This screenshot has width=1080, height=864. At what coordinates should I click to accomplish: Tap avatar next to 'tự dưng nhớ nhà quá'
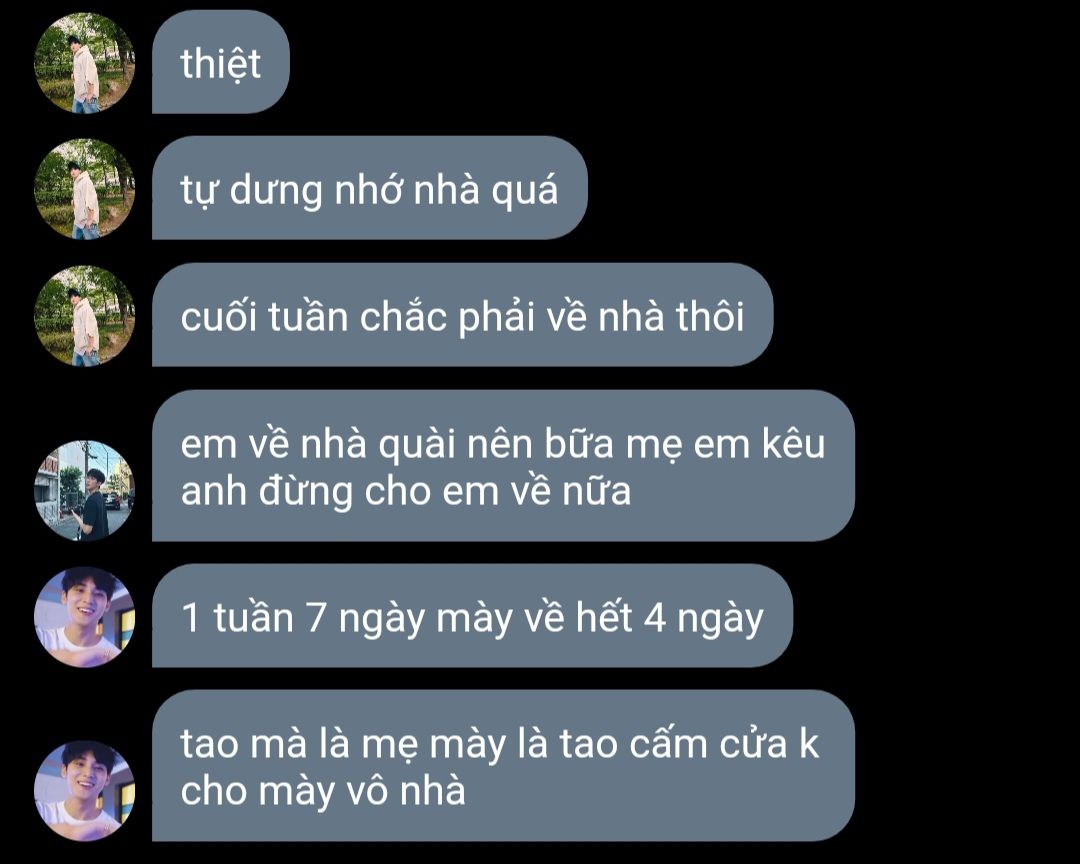pyautogui.click(x=85, y=189)
